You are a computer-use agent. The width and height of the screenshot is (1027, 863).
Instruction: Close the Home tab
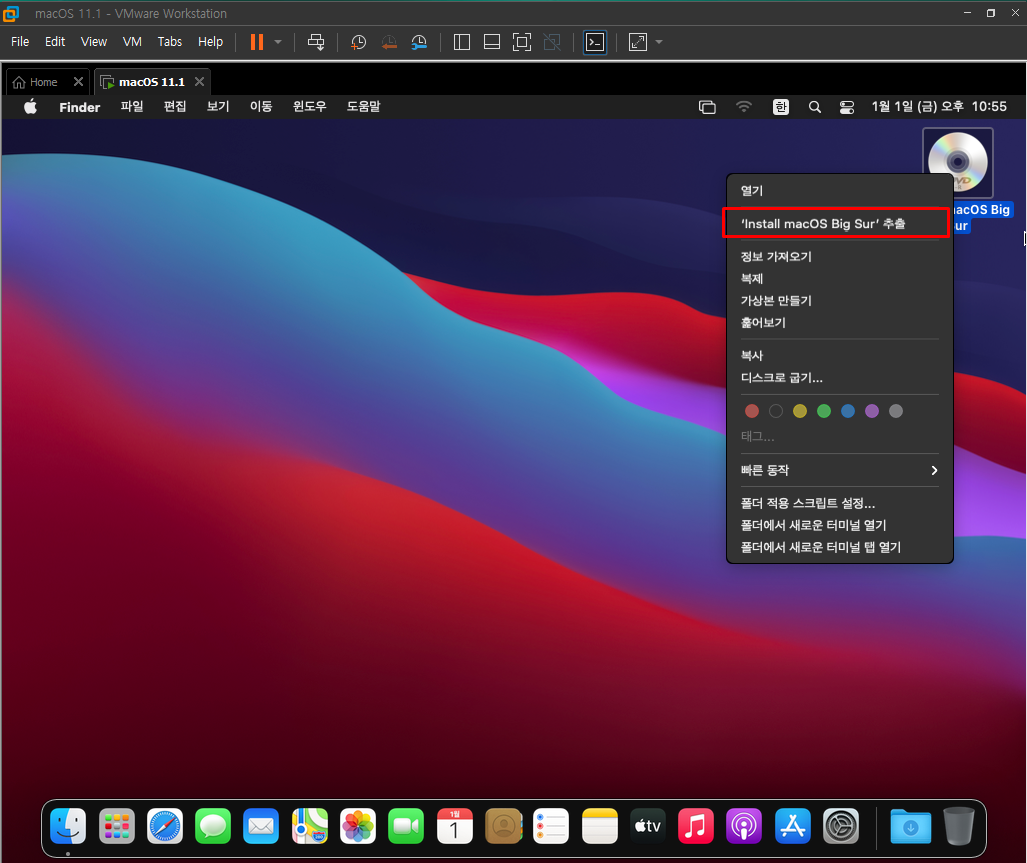point(78,81)
